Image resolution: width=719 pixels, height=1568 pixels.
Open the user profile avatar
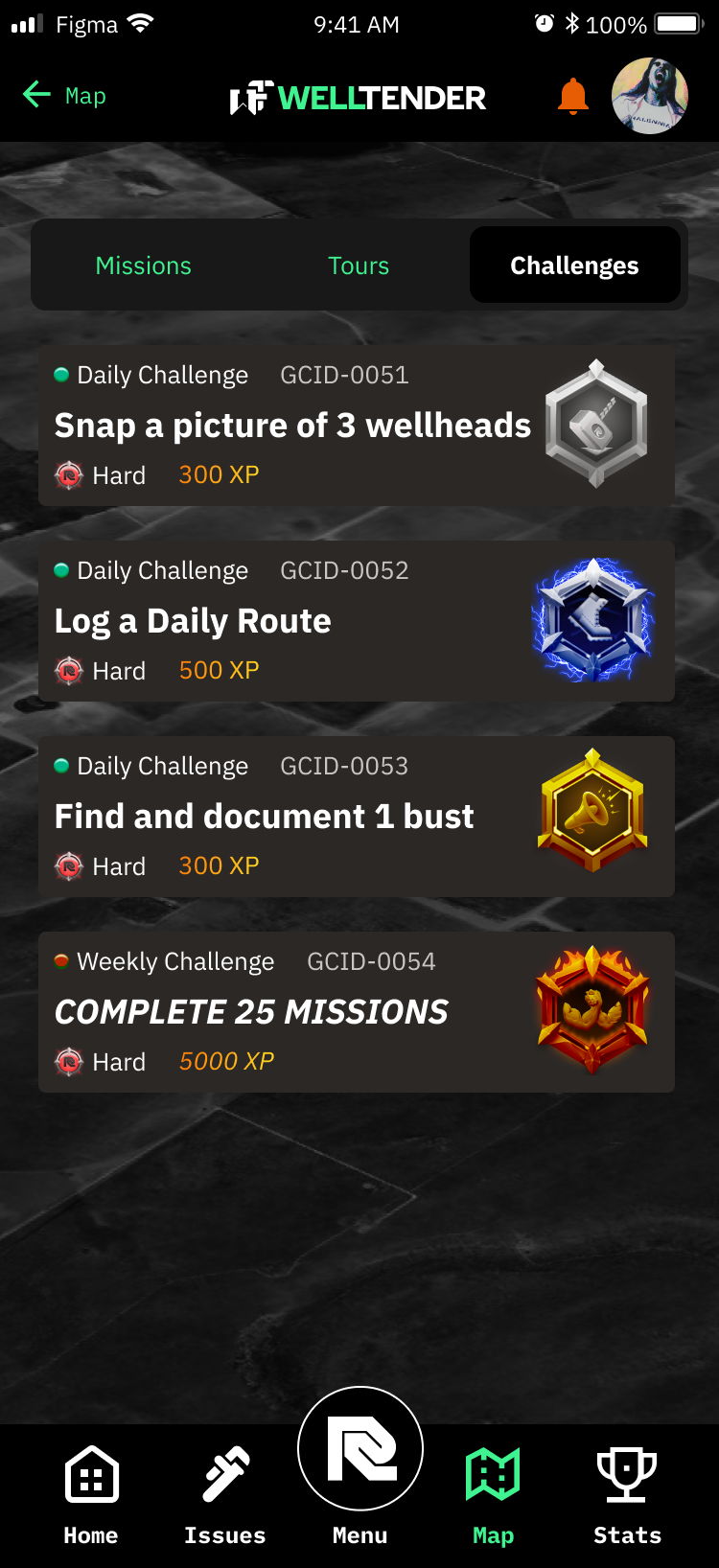650,96
